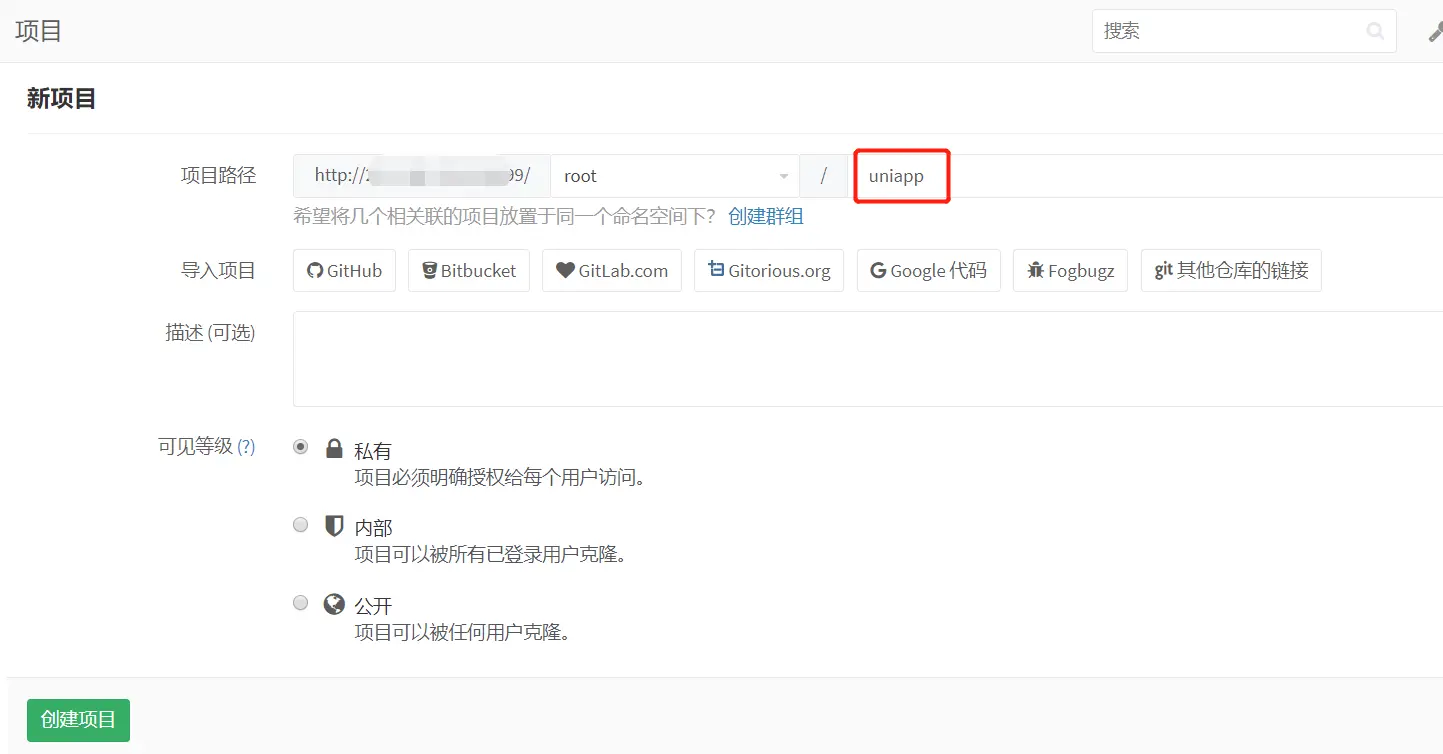Open the wrench admin icon
Image resolution: width=1443 pixels, height=754 pixels.
coord(1435,32)
